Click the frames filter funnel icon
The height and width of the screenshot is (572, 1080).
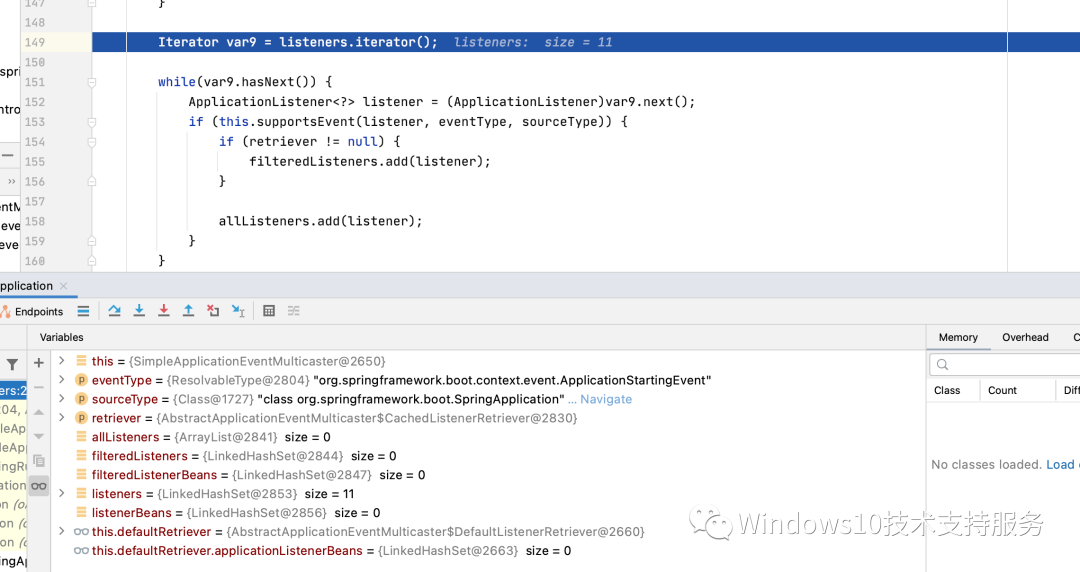12,364
